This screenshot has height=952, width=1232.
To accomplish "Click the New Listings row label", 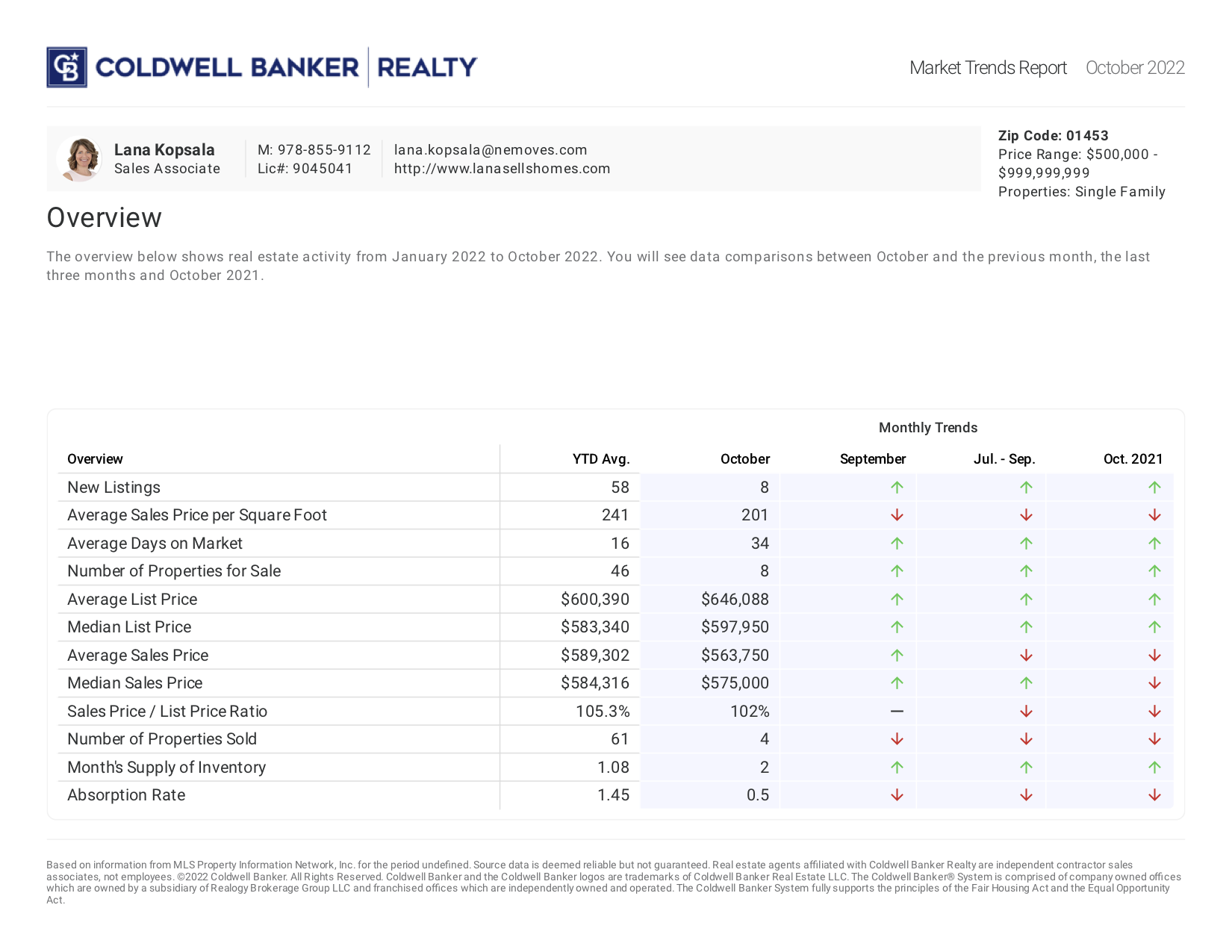I will tap(114, 488).
